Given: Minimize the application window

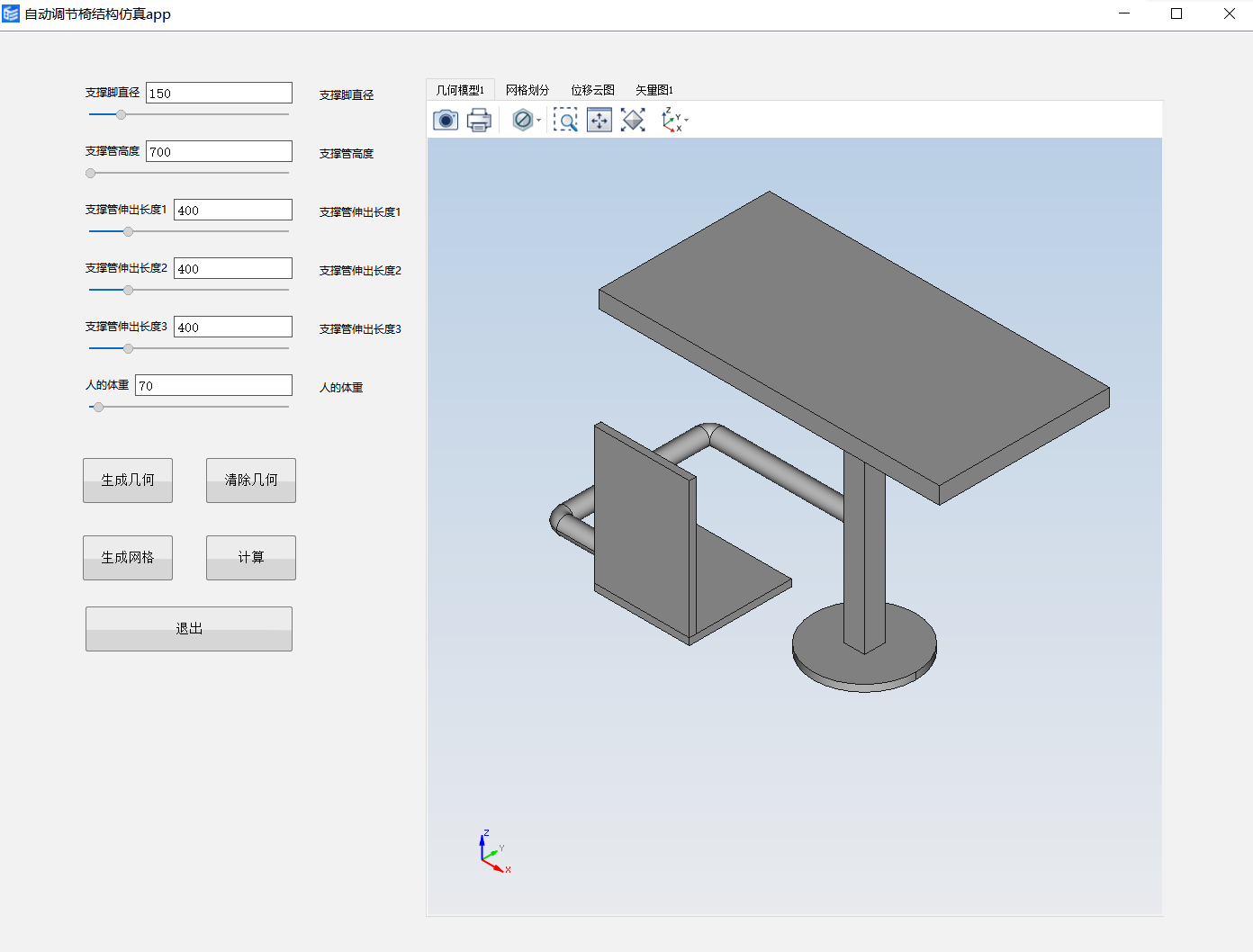Looking at the screenshot, I should [1124, 13].
